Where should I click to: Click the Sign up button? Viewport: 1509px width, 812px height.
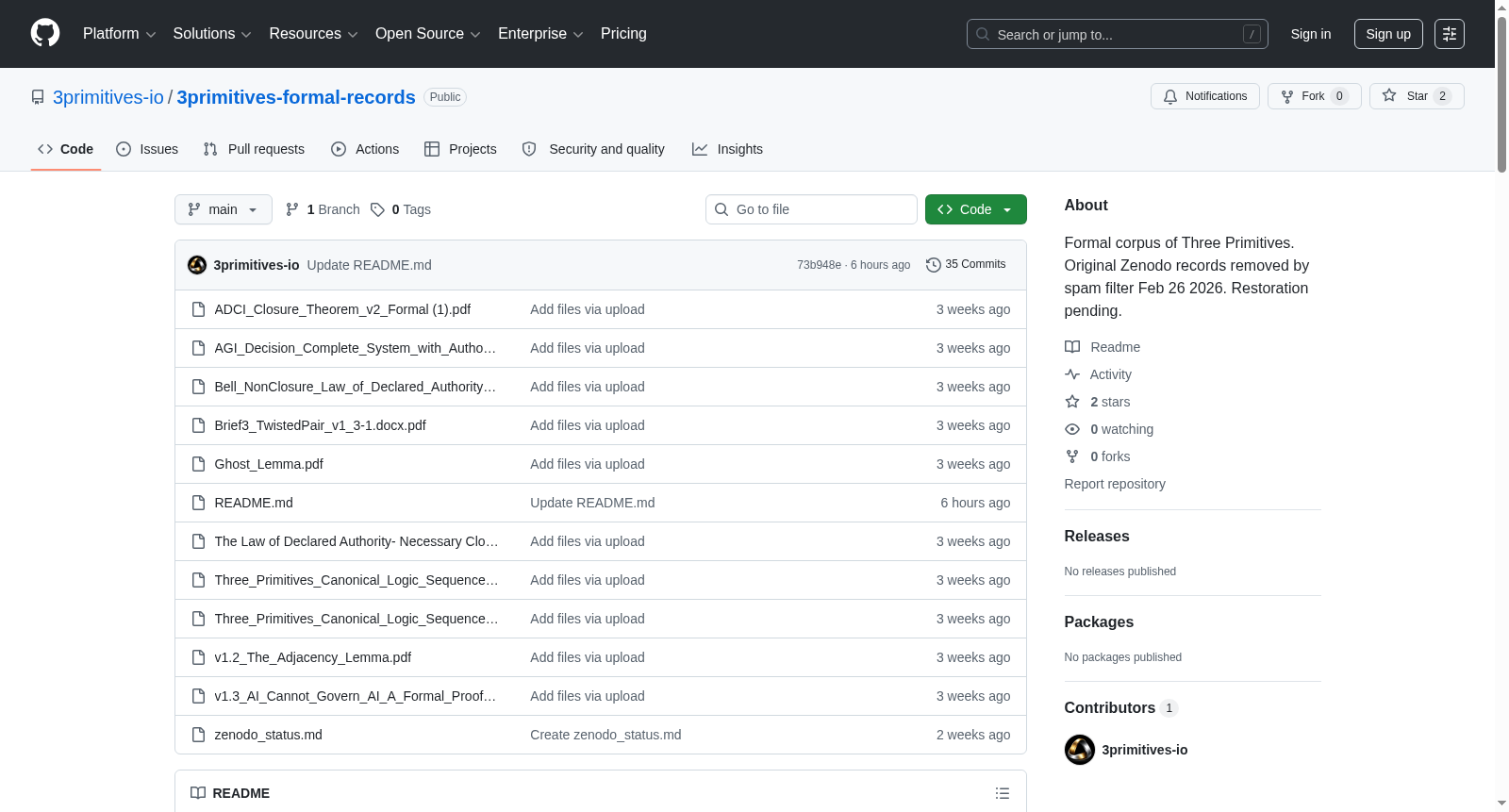pos(1388,34)
